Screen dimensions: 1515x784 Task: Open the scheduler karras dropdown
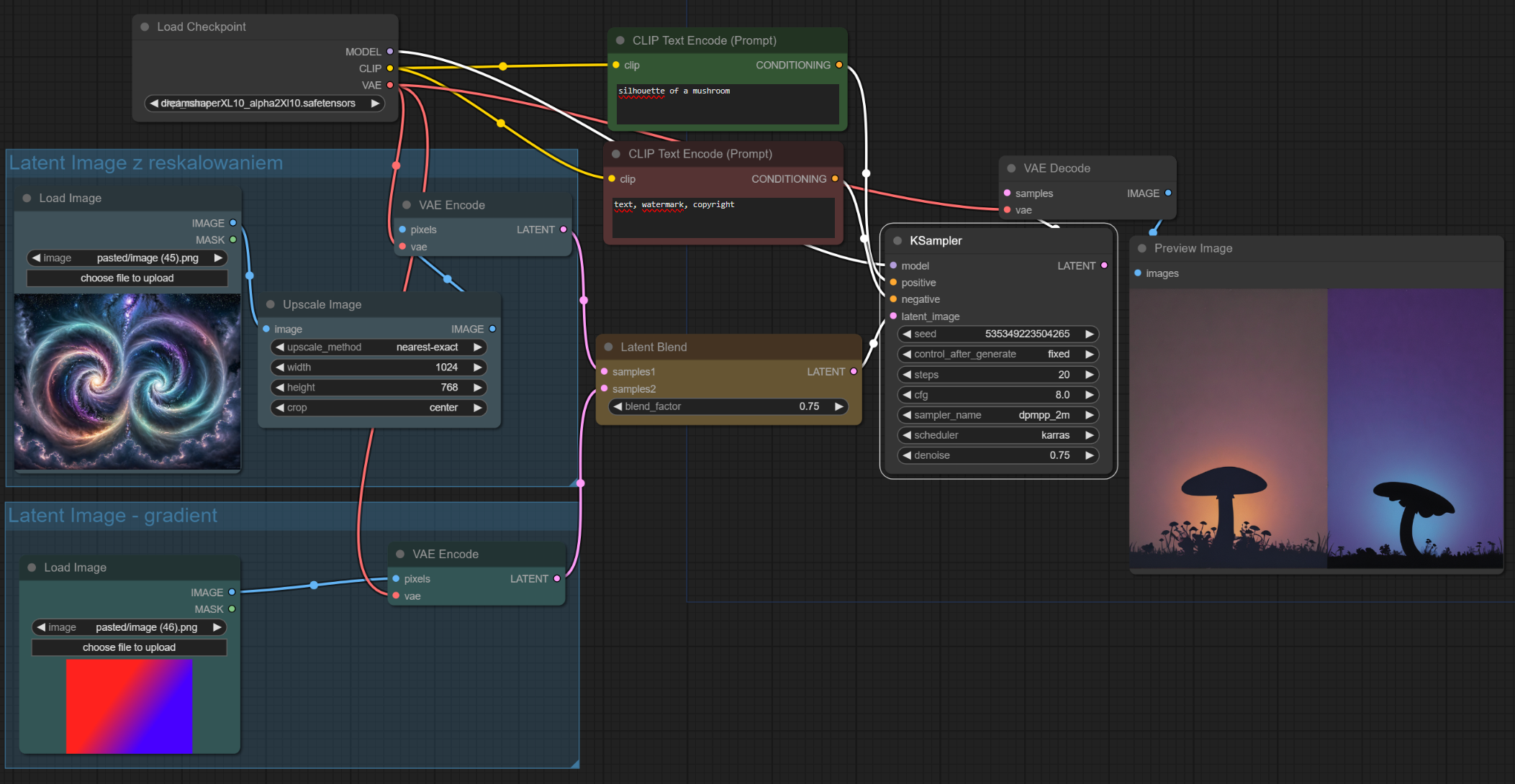998,435
